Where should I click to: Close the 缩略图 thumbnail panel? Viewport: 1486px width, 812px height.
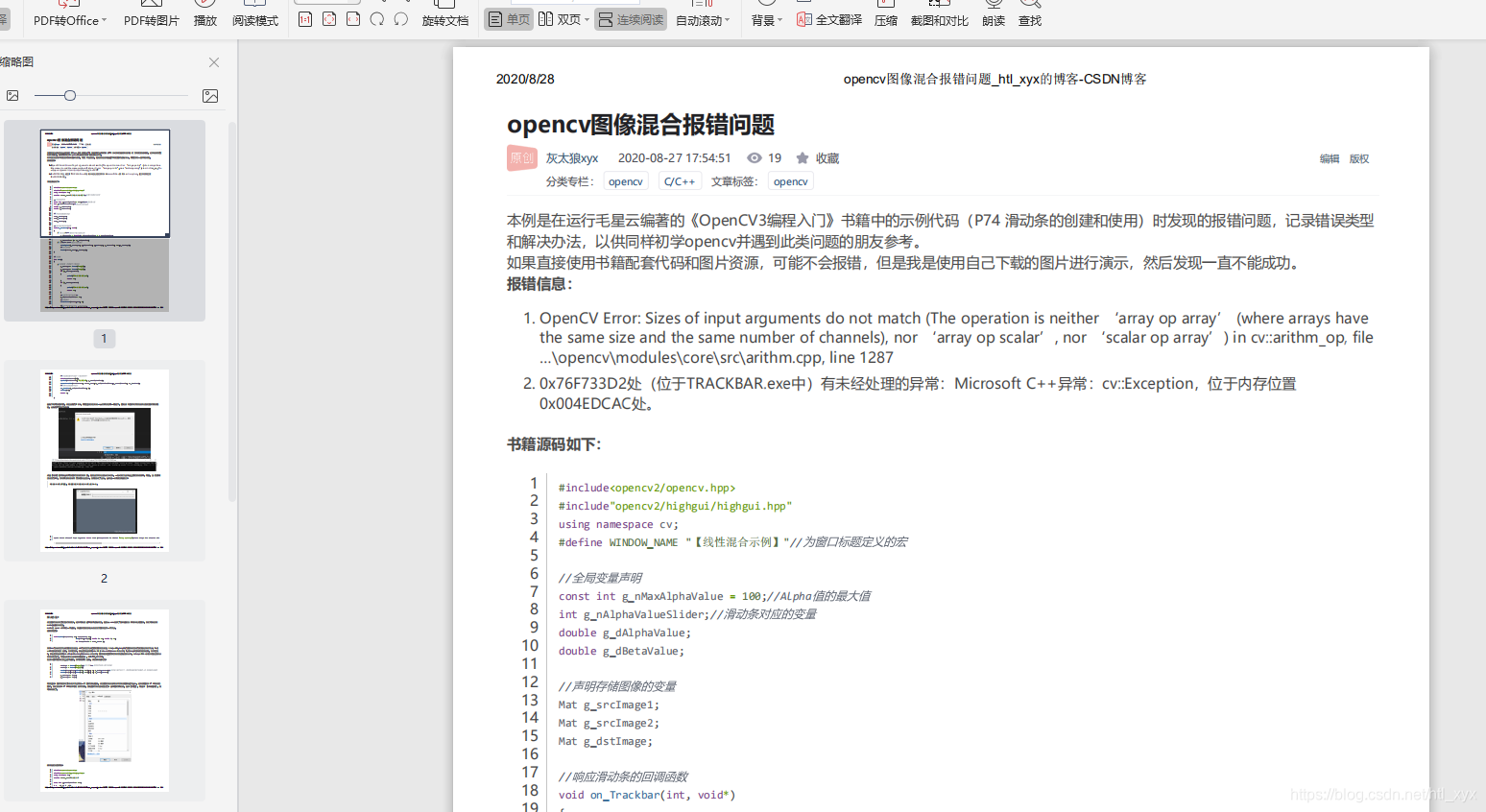(214, 62)
